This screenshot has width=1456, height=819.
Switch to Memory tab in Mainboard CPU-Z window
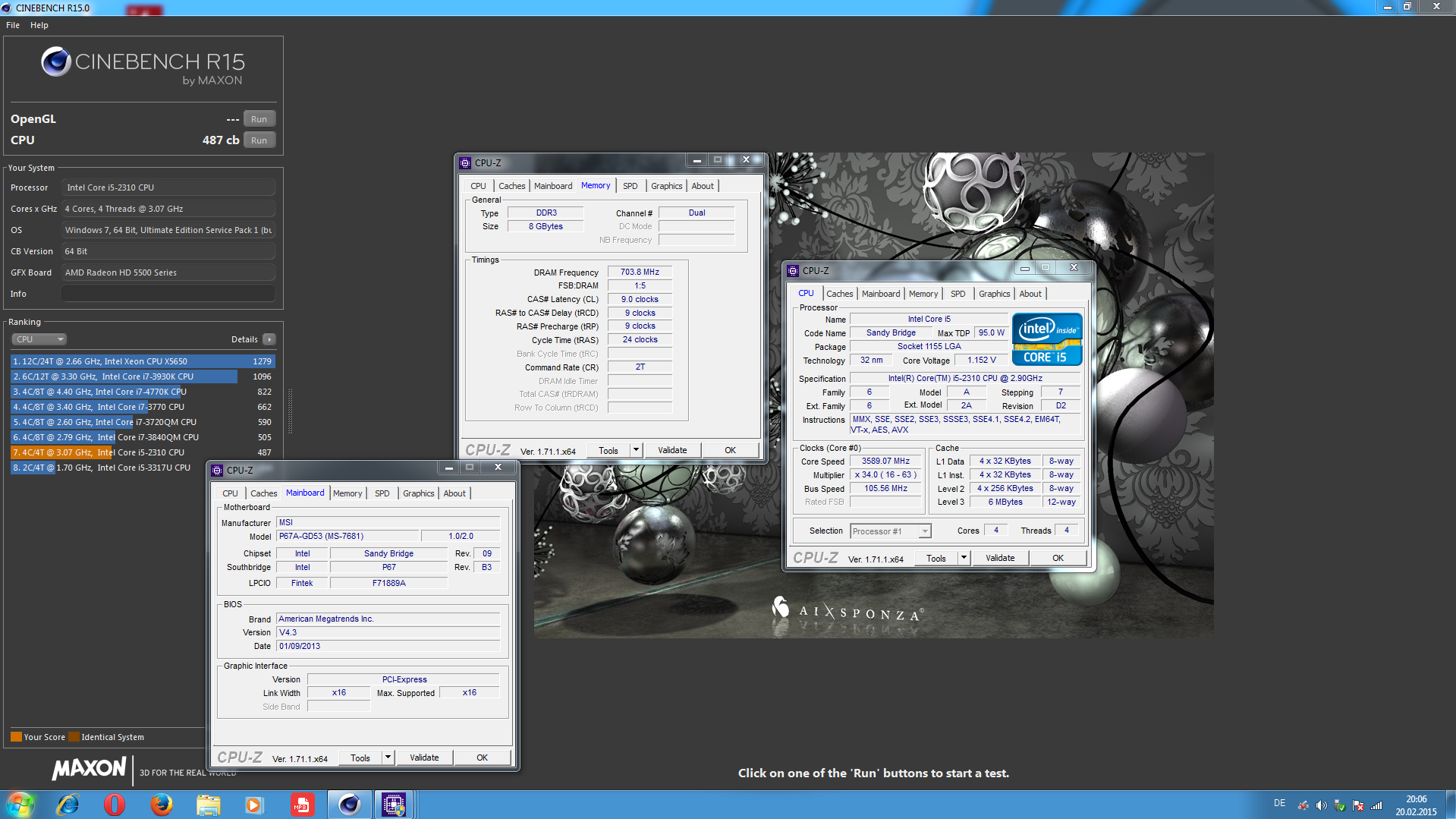[347, 493]
